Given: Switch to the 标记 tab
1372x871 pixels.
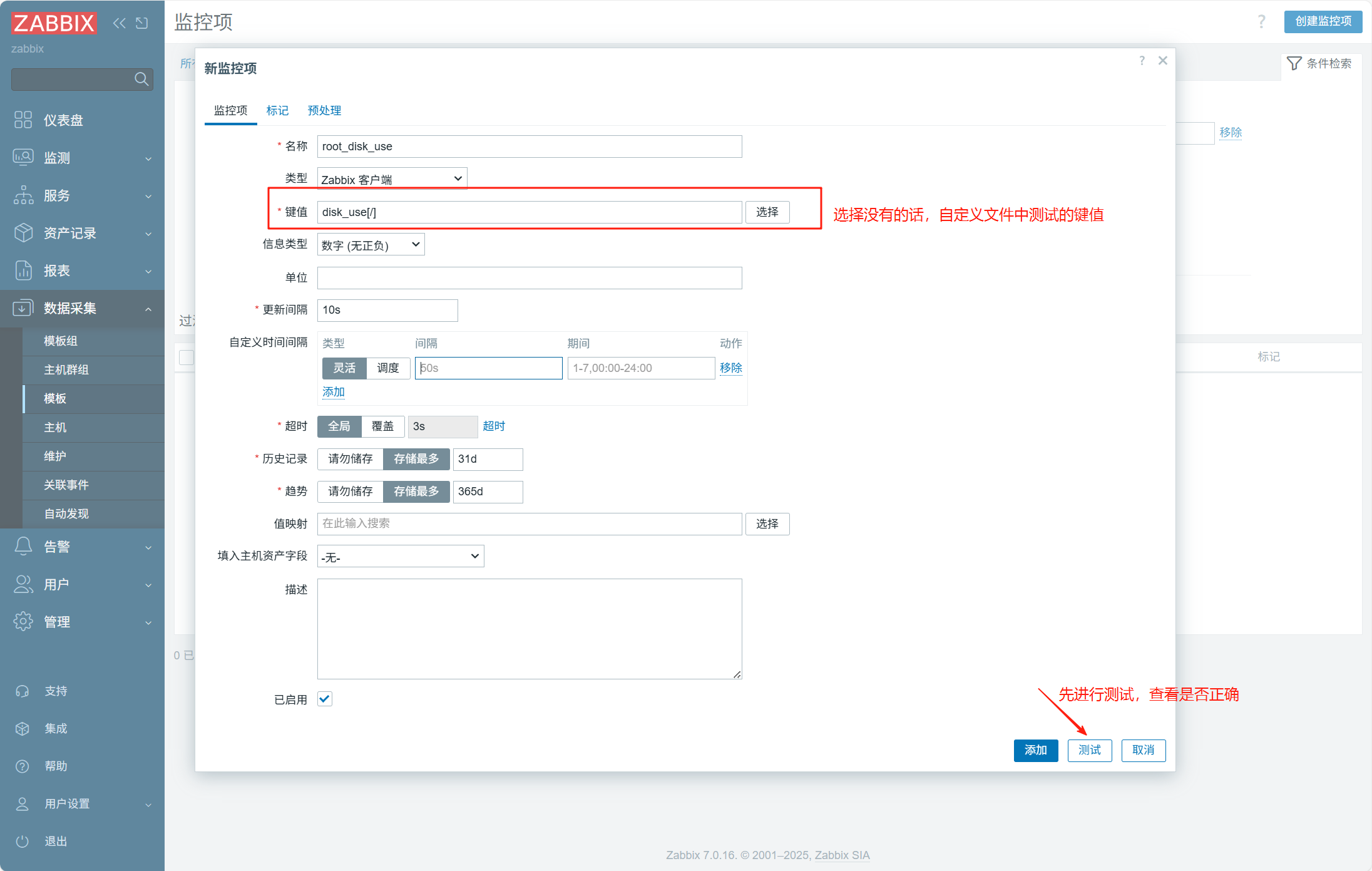Looking at the screenshot, I should tap(277, 111).
